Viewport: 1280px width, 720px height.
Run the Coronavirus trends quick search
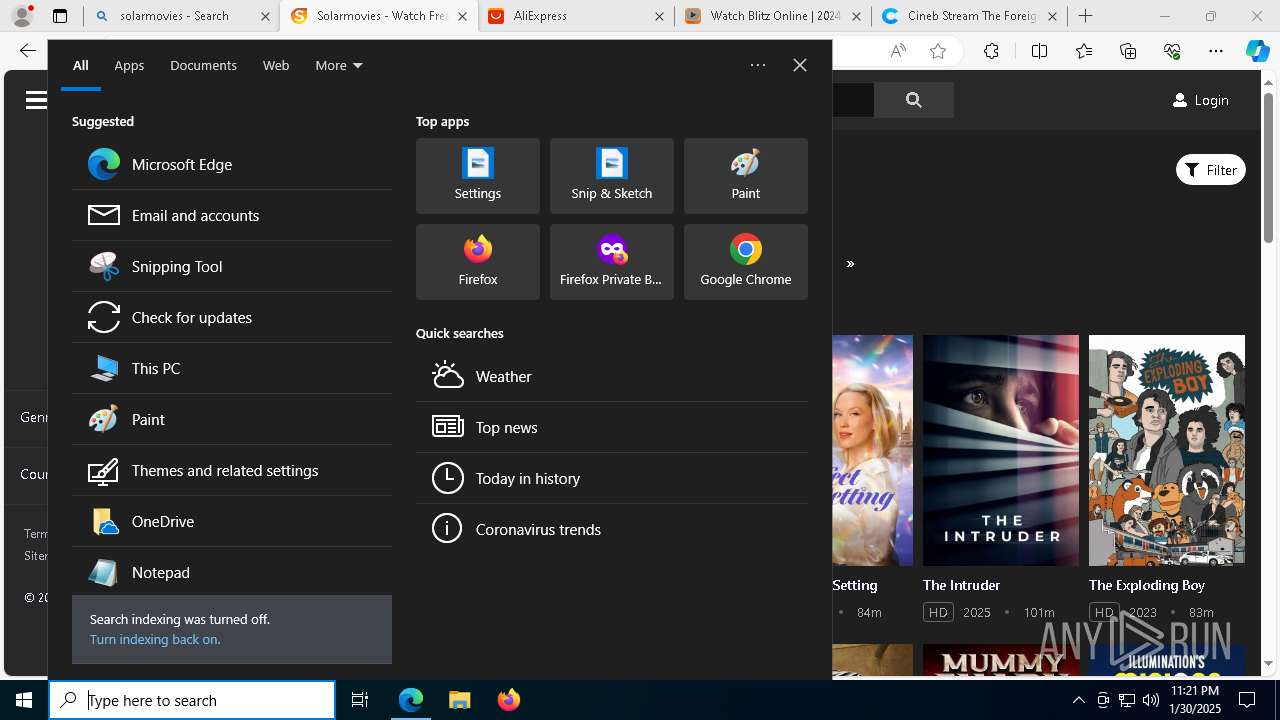(x=612, y=529)
